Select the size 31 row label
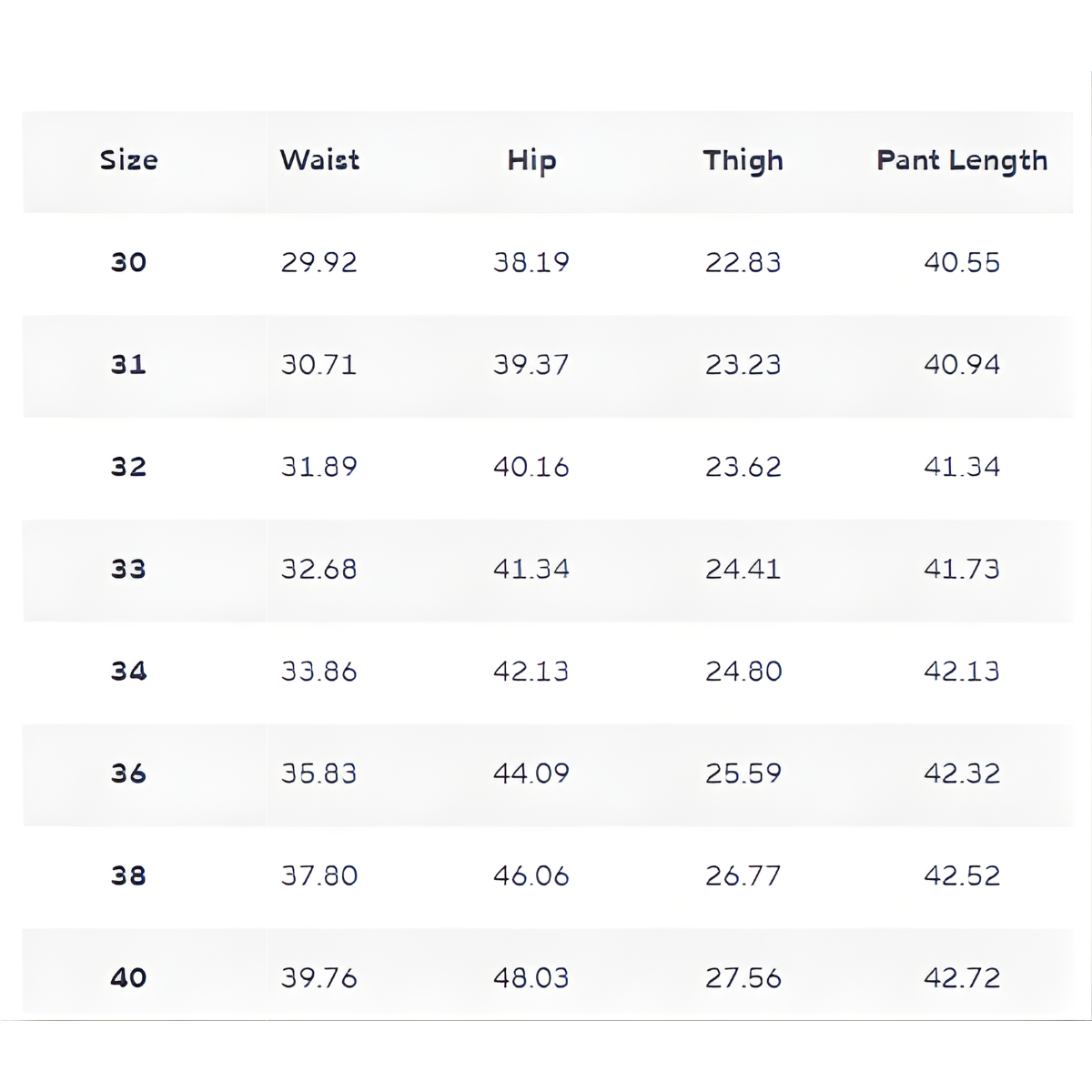This screenshot has height=1092, width=1092. click(128, 365)
